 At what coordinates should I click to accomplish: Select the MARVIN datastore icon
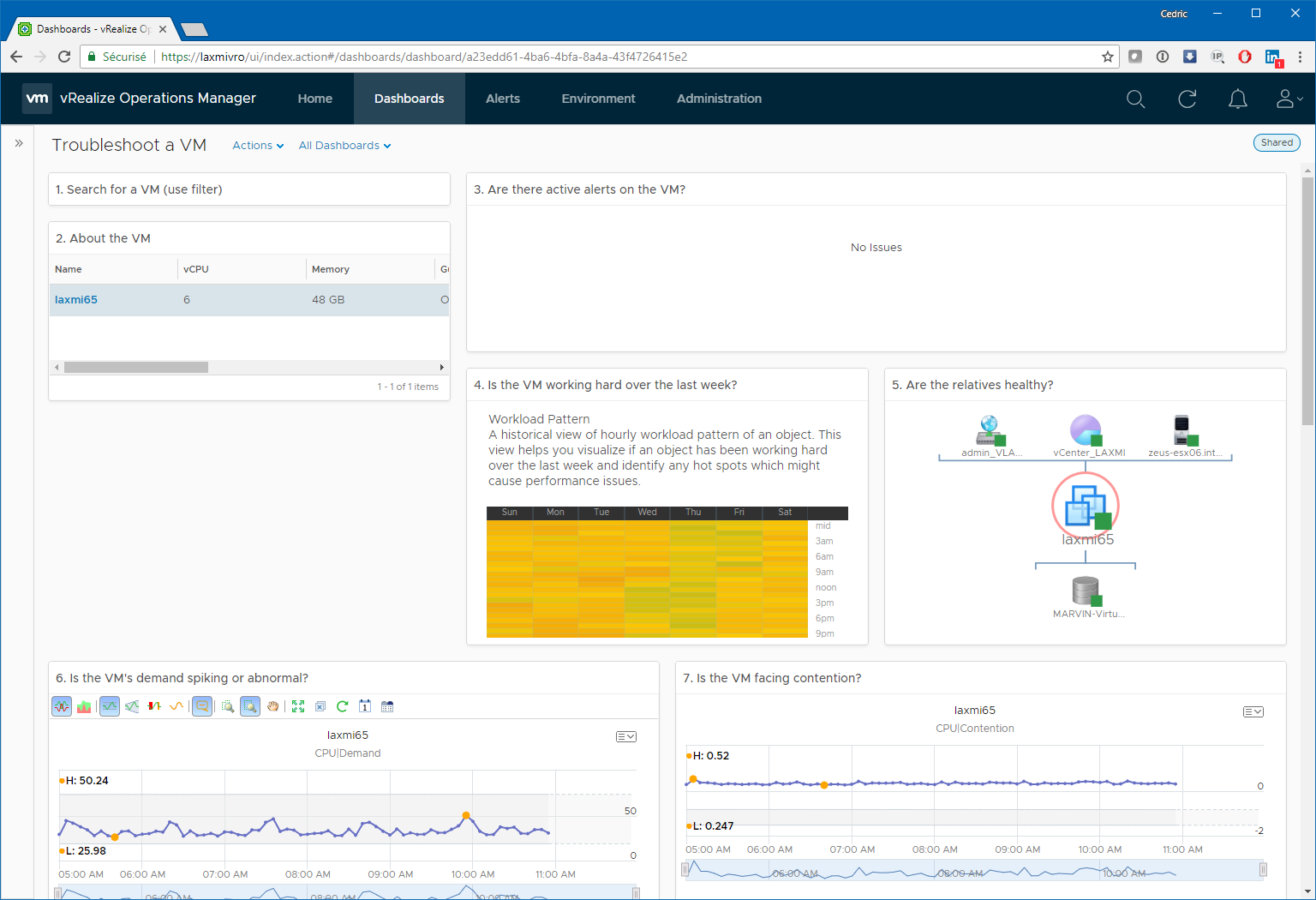click(1086, 591)
